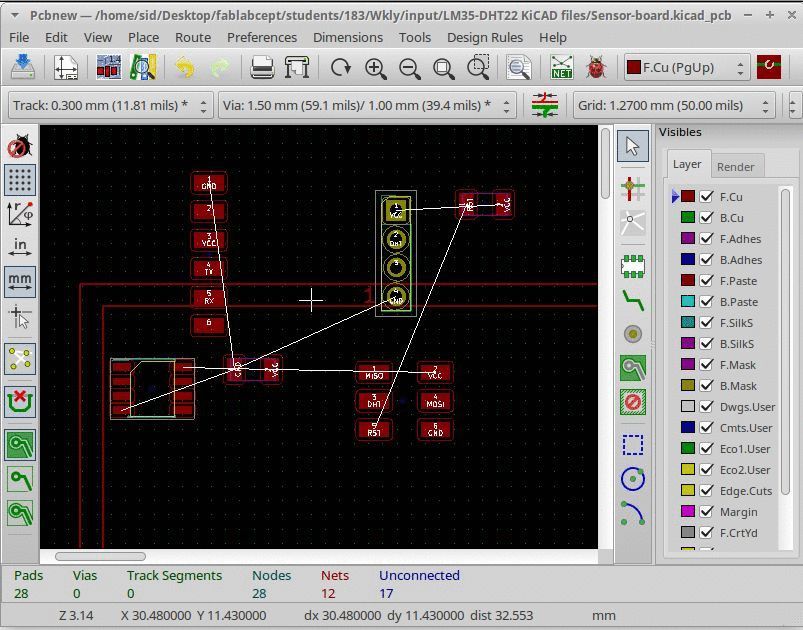Screen dimensions: 803x630
Task: Select Route tracks tool
Action: tap(633, 301)
